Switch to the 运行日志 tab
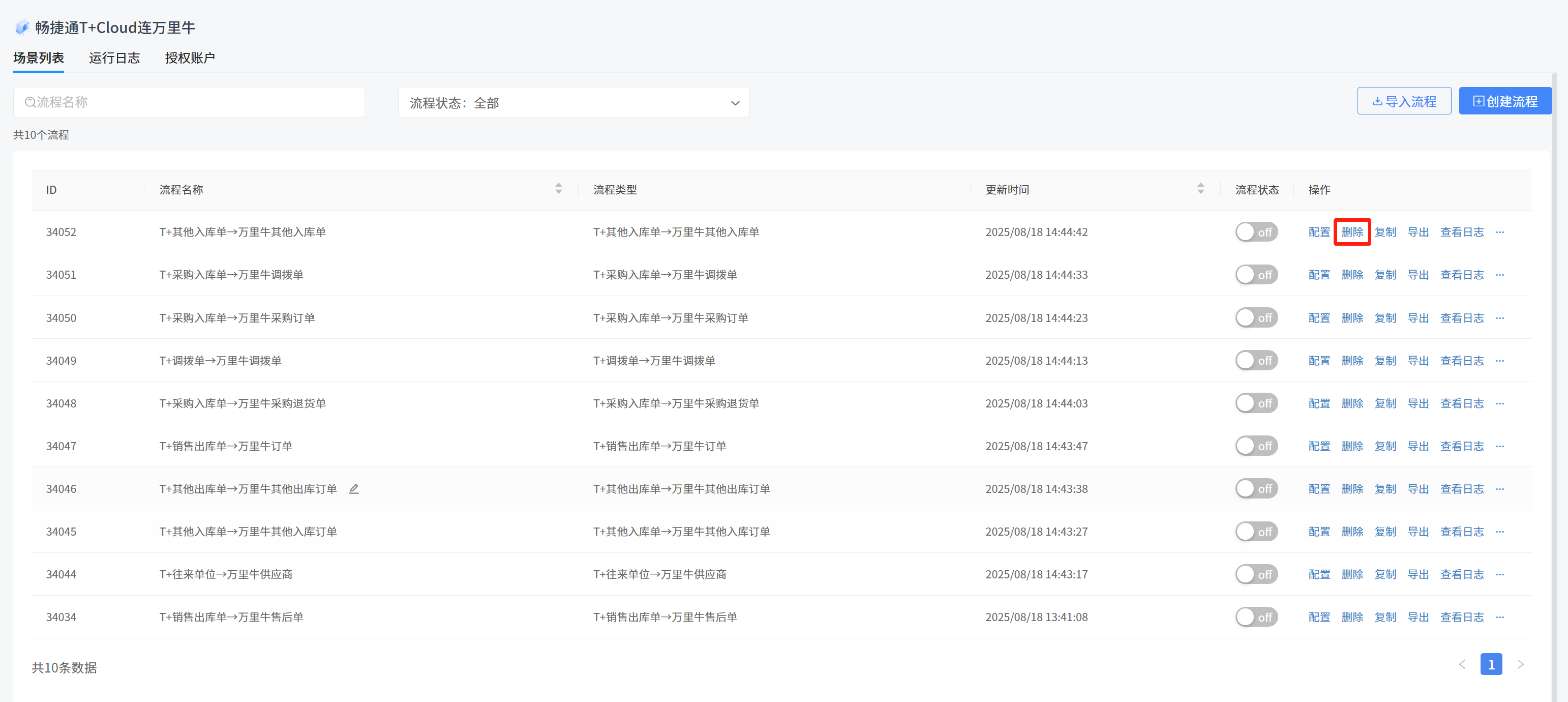1568x702 pixels. pos(114,58)
